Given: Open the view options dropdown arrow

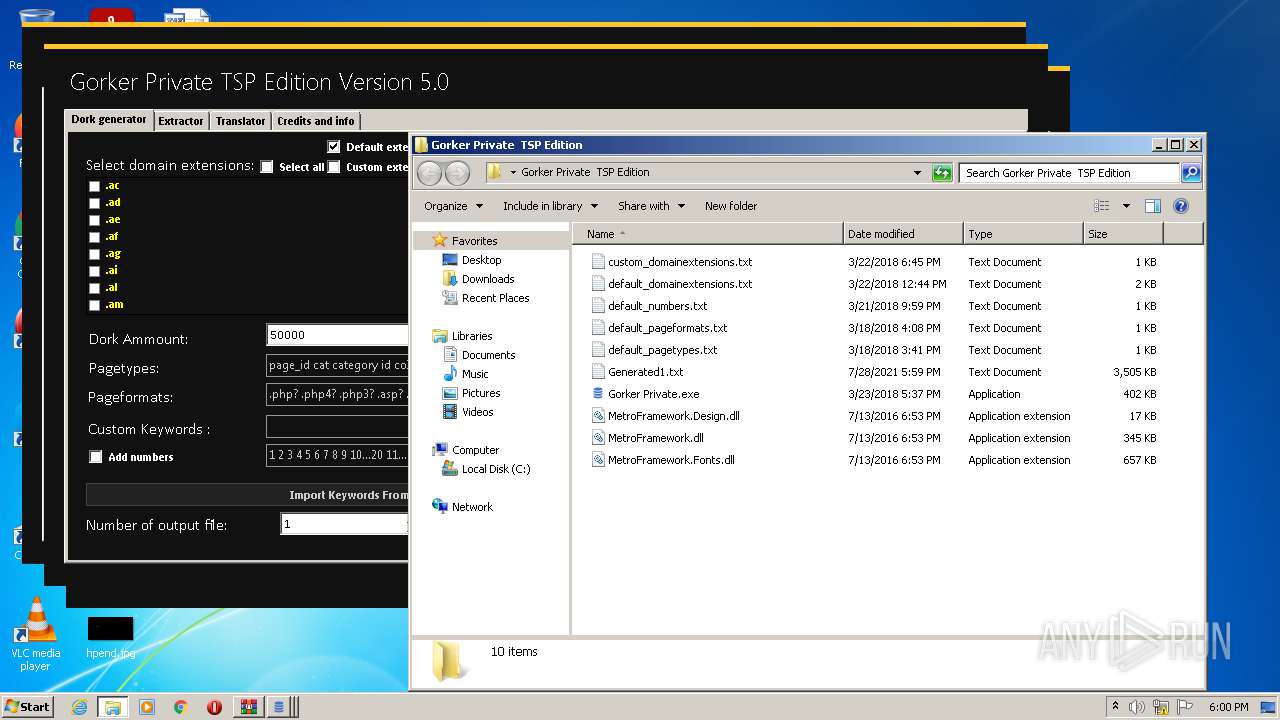Looking at the screenshot, I should pos(1126,206).
